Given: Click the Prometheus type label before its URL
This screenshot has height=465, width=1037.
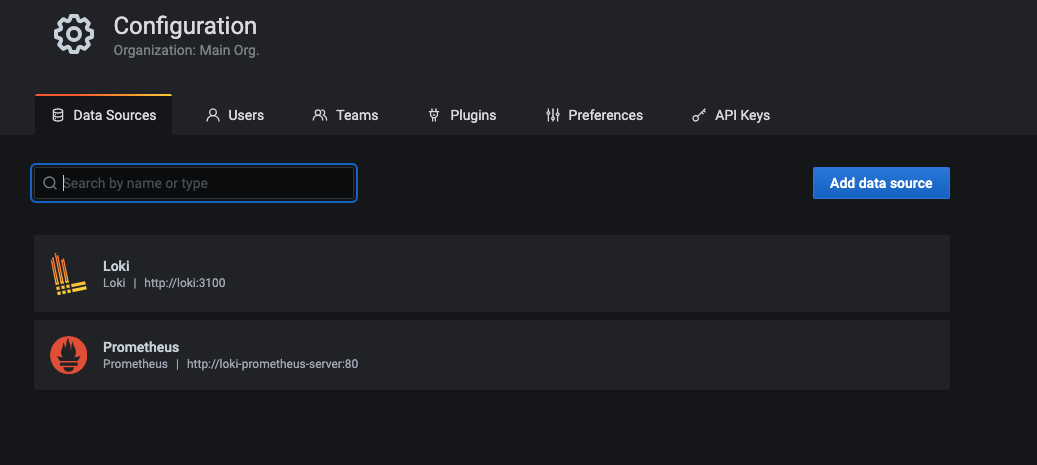Looking at the screenshot, I should point(136,364).
